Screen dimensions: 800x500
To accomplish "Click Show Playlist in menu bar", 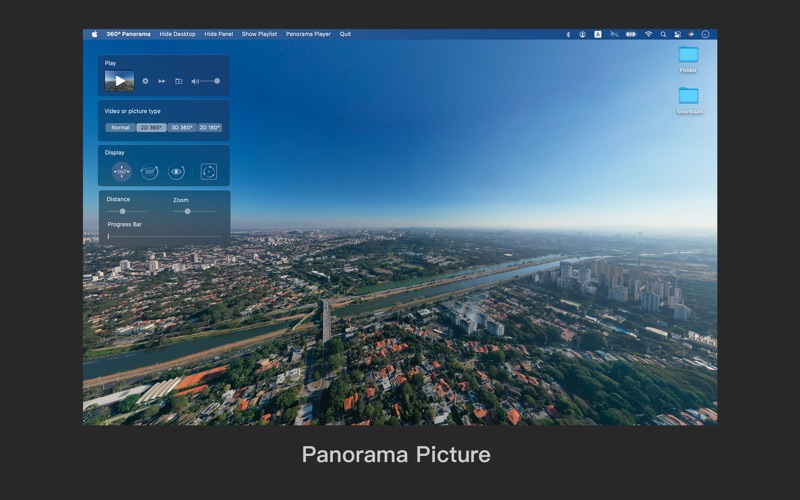I will click(x=259, y=34).
